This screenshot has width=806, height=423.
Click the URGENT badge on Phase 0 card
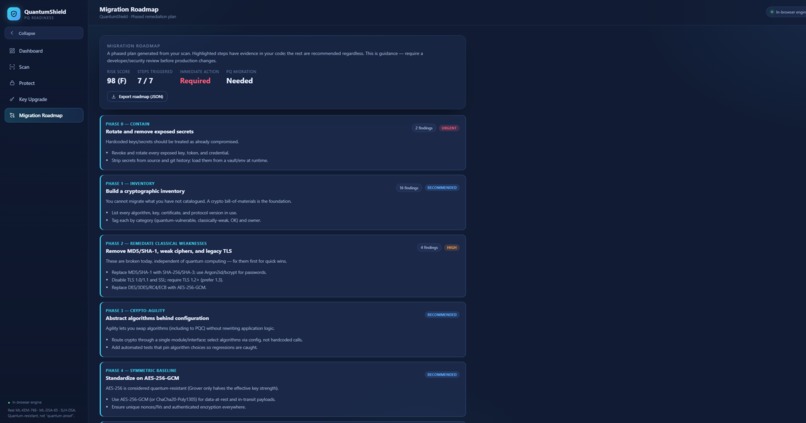[449, 128]
